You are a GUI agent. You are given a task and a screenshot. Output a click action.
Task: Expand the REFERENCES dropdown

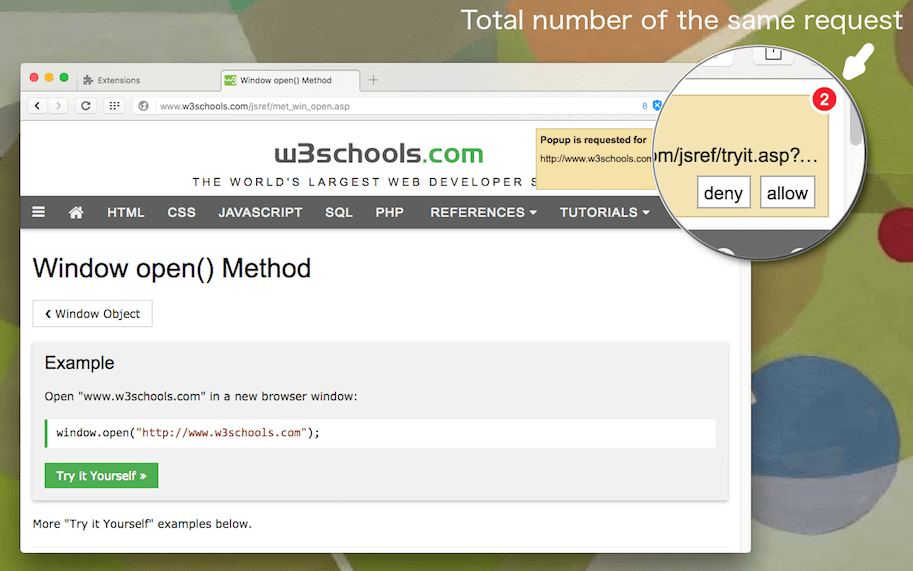[x=483, y=212]
